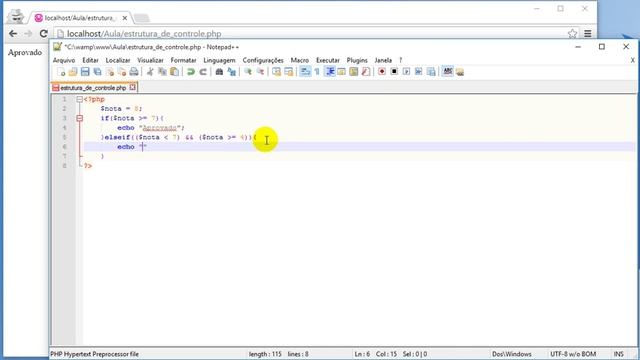The width and height of the screenshot is (640, 360).
Task: Close all documents using toolbar icon
Action: [x=122, y=72]
